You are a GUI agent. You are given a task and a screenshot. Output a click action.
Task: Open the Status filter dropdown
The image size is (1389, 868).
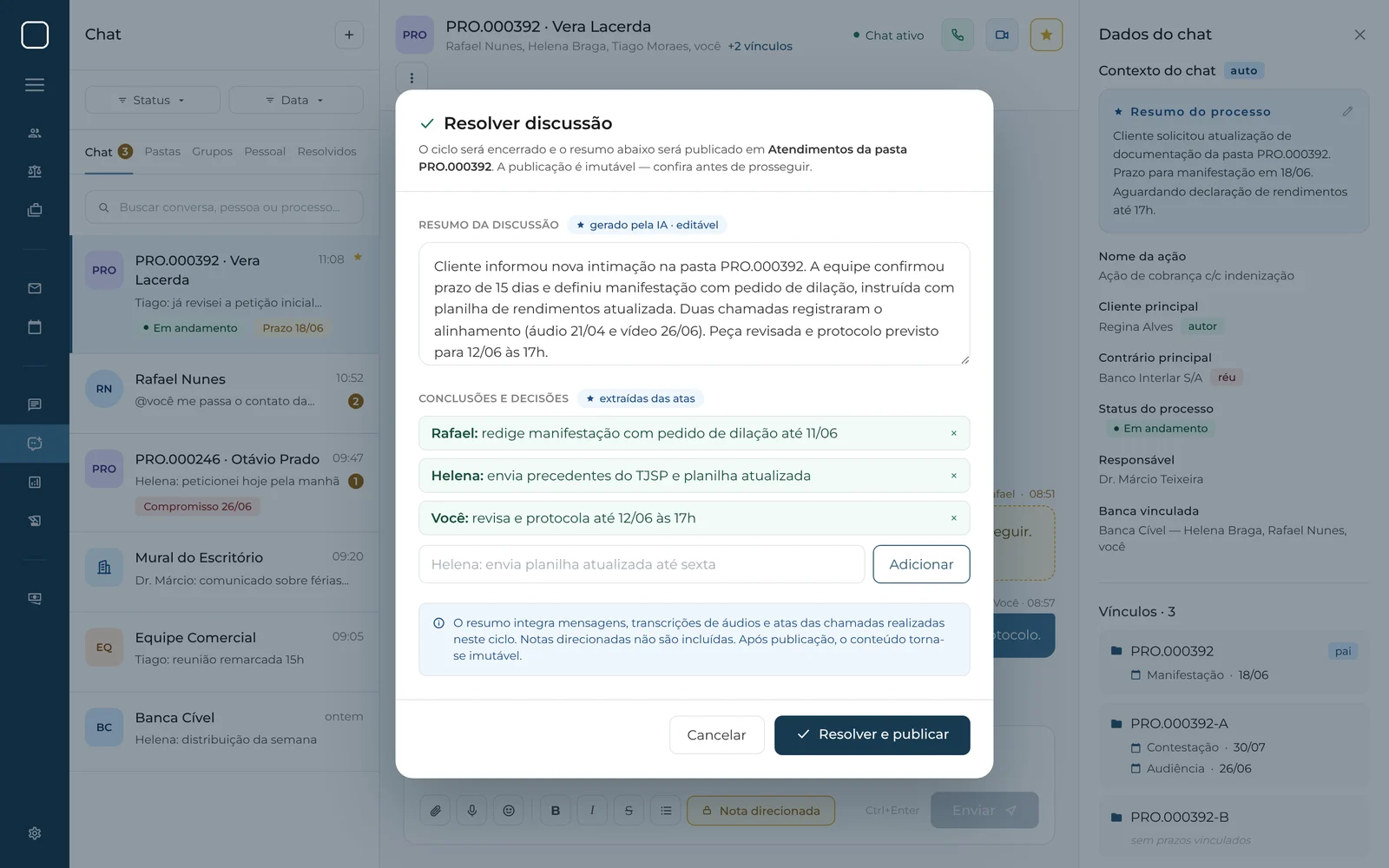click(152, 100)
